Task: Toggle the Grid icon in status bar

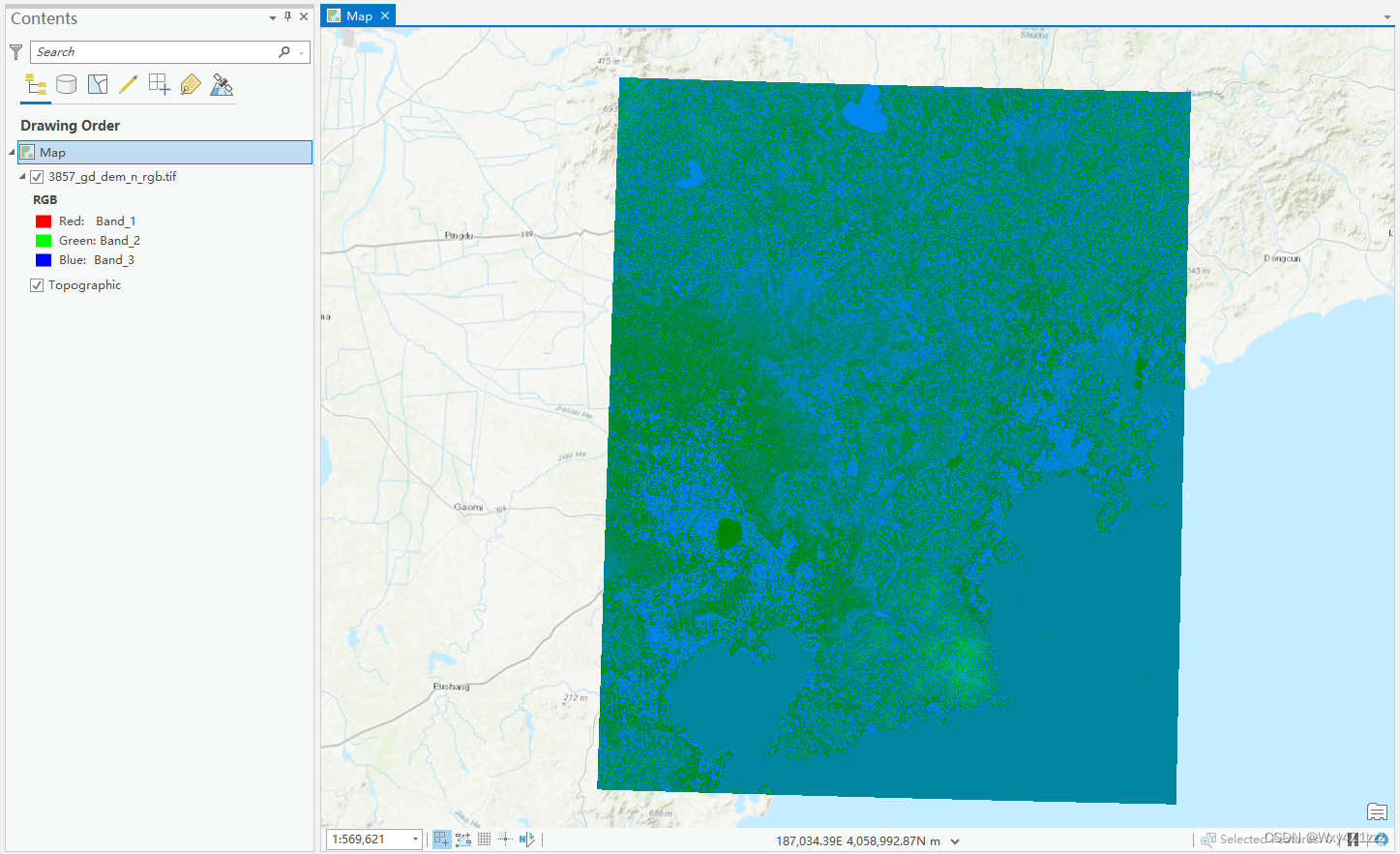Action: (x=485, y=839)
